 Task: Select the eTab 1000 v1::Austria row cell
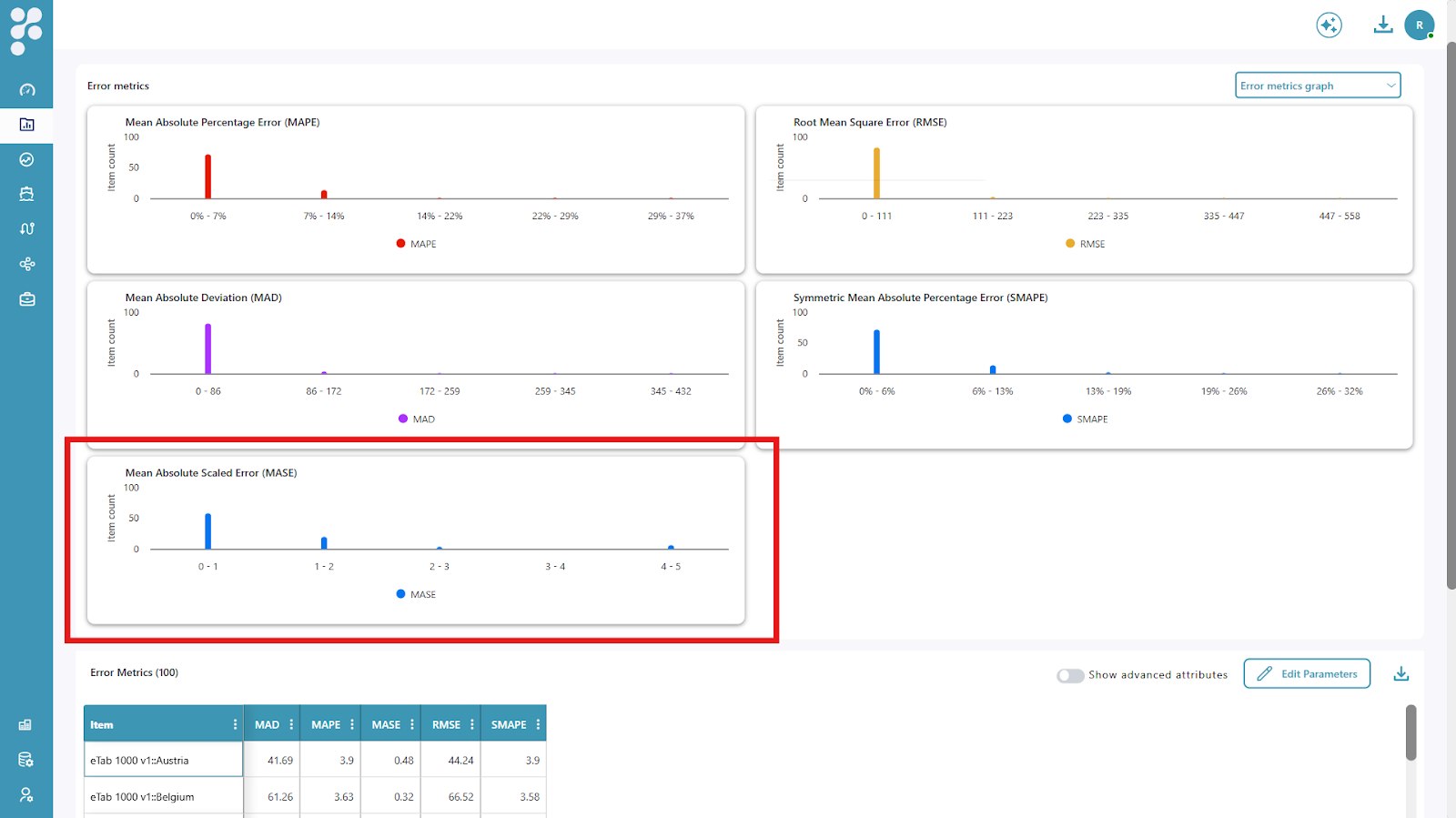click(x=164, y=760)
